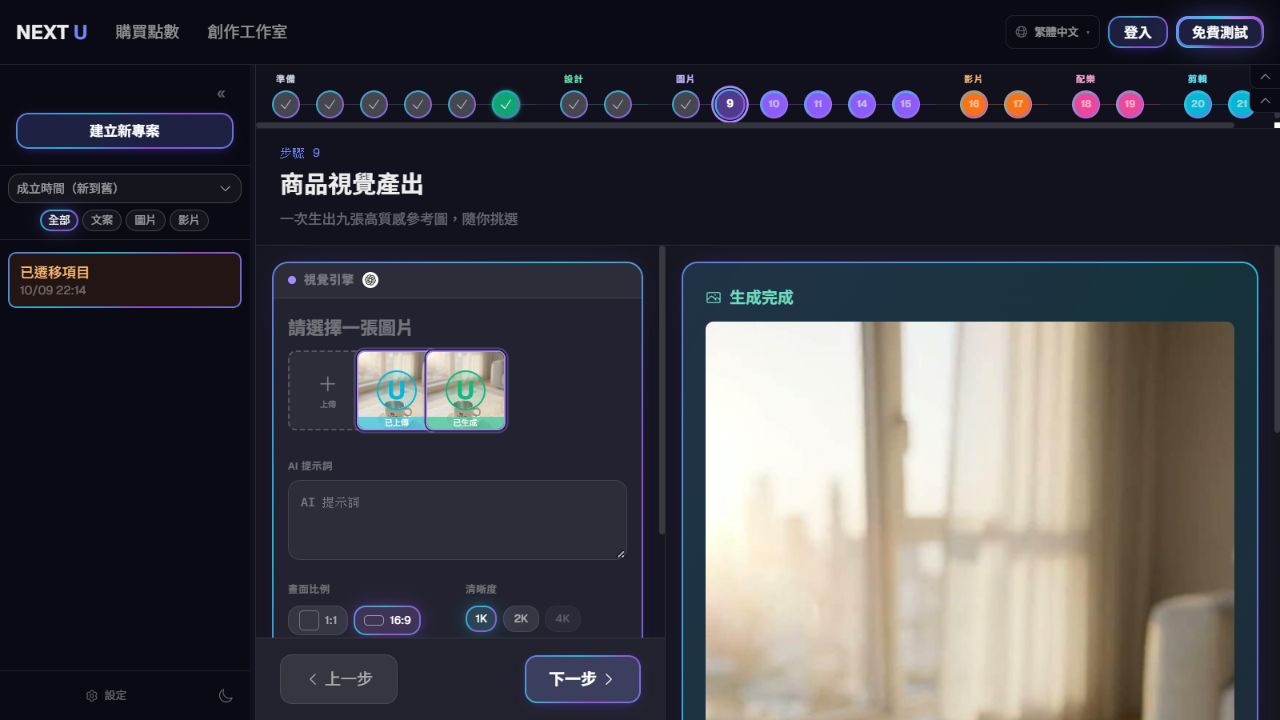
Task: Open the 成立時間（新到舊） sort dropdown
Action: 125,188
